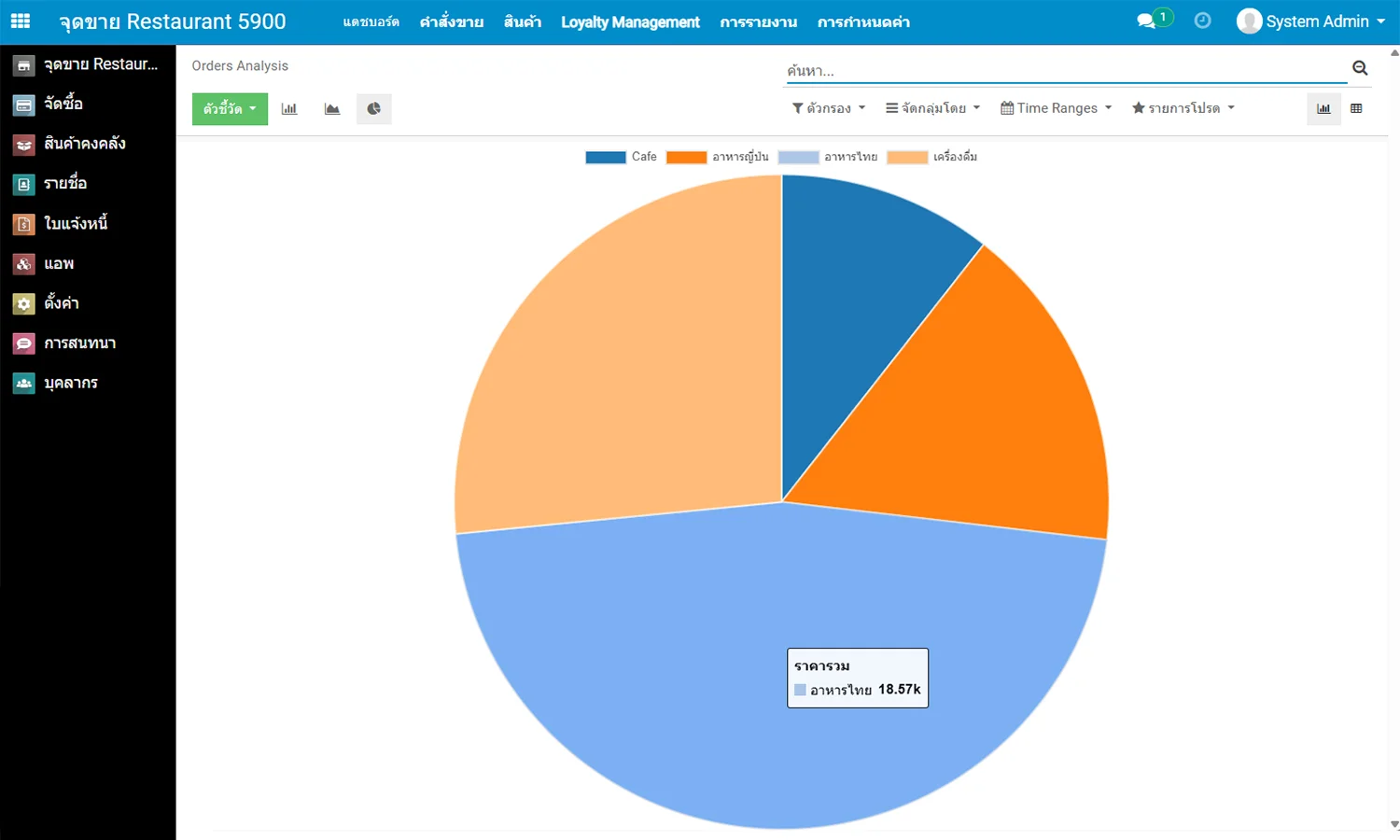Screen dimensions: 1400x840
Task: Switch to bar chart view
Action: pyautogui.click(x=289, y=109)
